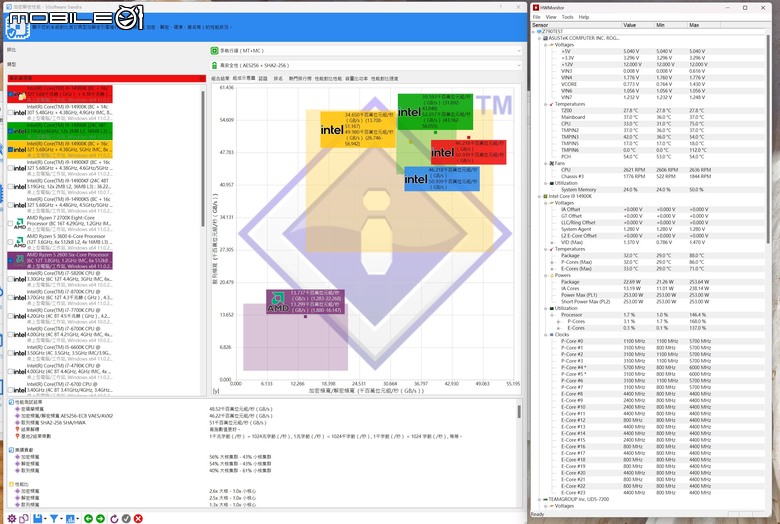
Task: Click the results pane vertical scrollbar
Action: (x=519, y=412)
